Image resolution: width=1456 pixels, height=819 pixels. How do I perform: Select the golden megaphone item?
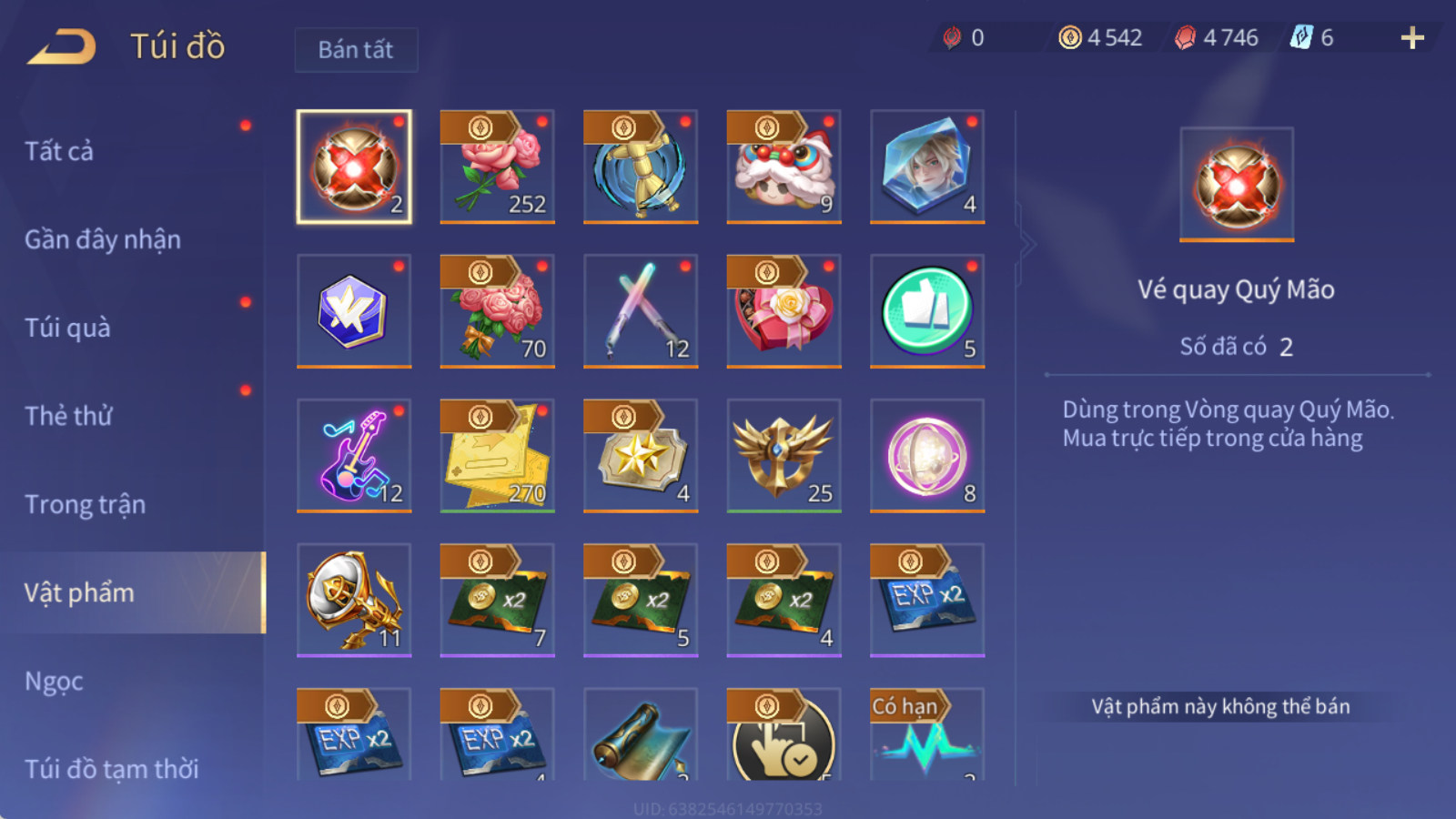(354, 601)
